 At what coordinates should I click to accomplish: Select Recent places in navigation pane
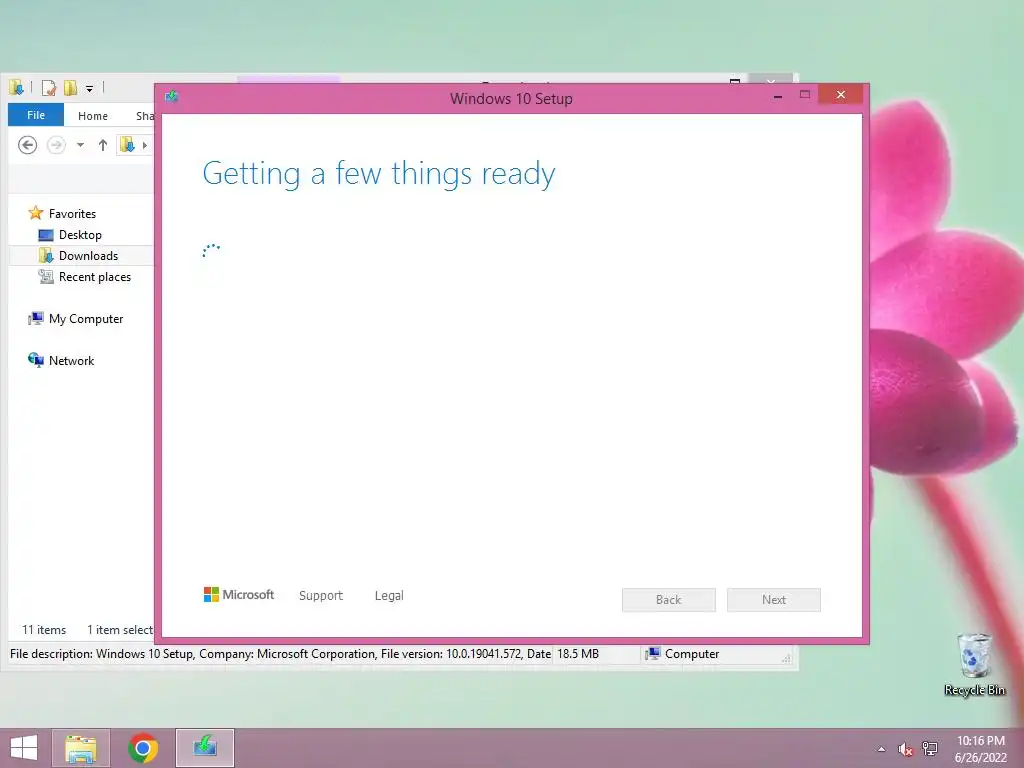pos(85,277)
